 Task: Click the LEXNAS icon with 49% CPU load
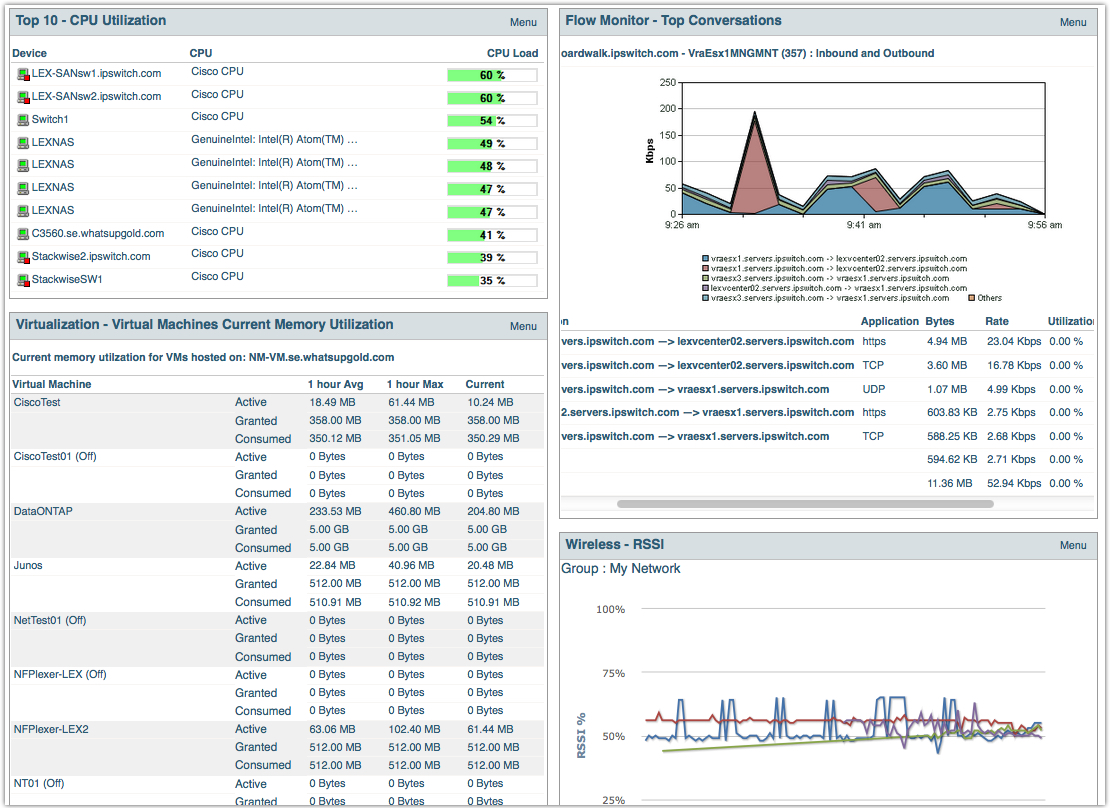pos(23,142)
